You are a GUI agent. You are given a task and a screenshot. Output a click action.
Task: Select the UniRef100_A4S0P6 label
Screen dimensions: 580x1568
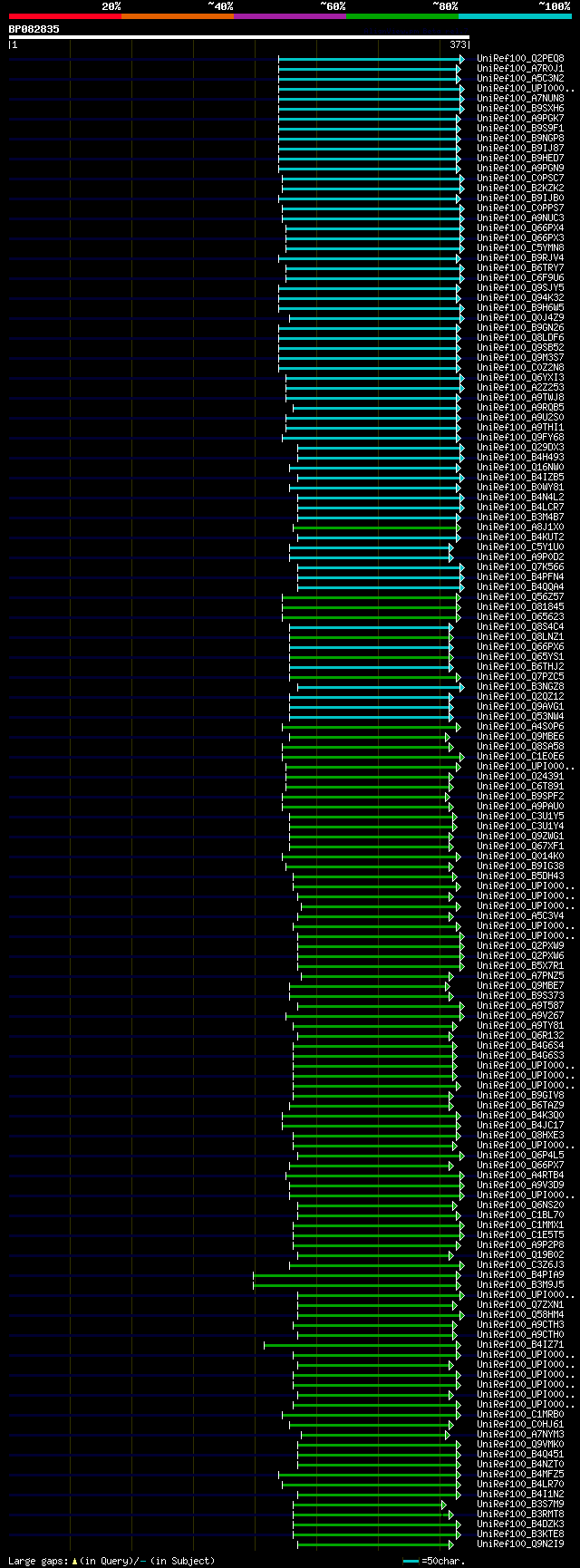520,727
